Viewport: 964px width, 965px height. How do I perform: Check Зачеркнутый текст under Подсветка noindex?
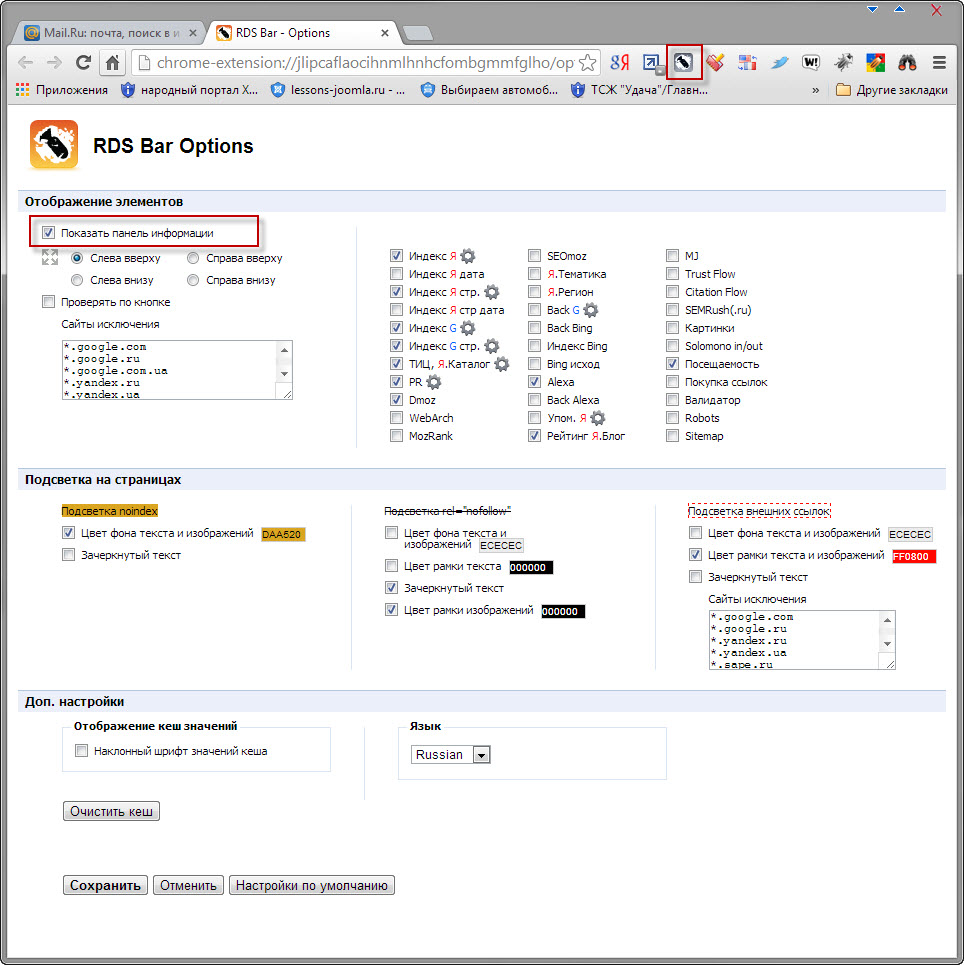(68, 555)
